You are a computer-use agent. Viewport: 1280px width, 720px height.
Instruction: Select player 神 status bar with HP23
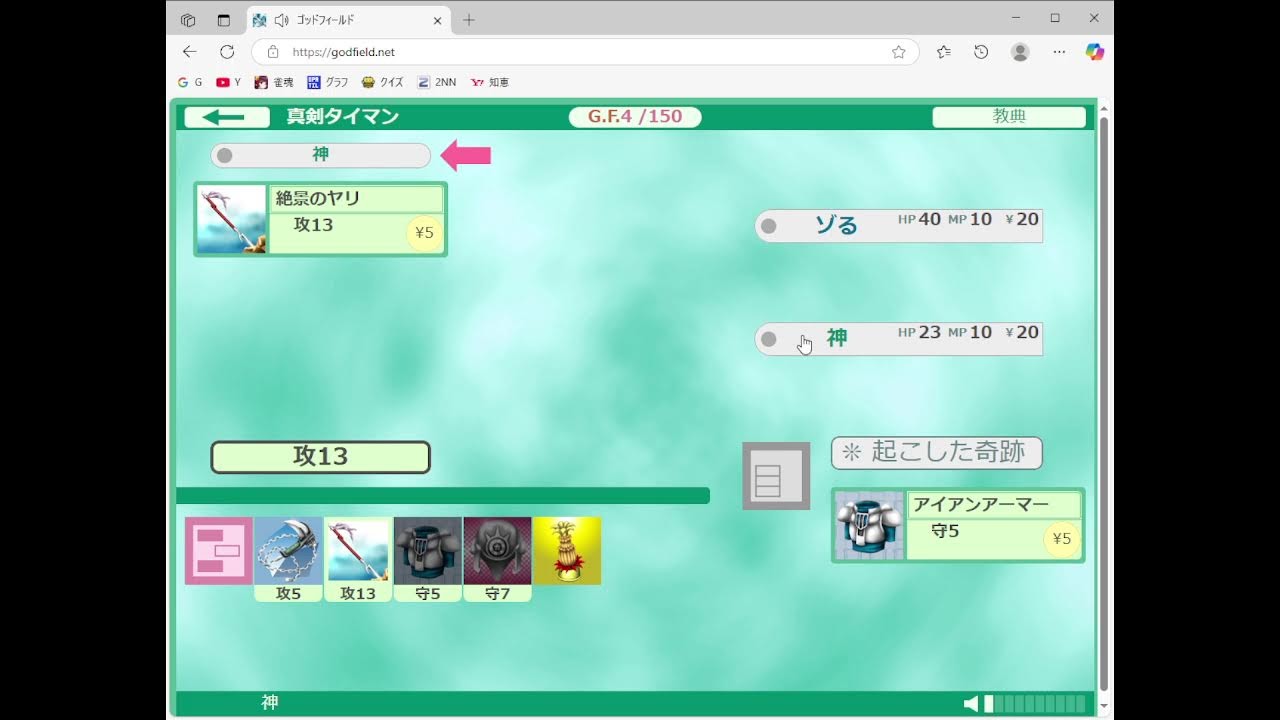[898, 339]
